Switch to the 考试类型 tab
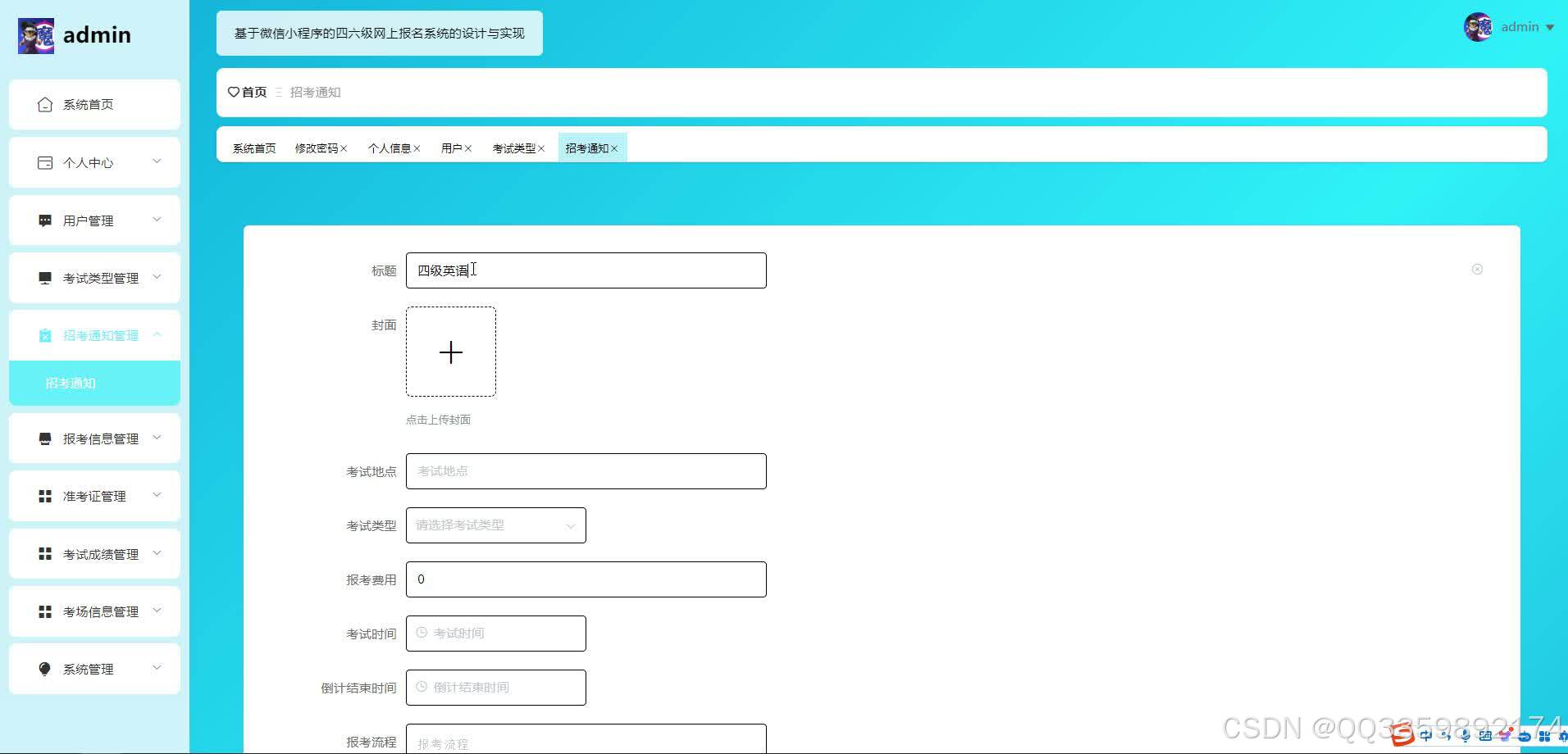Viewport: 1568px width, 754px height. [x=514, y=148]
